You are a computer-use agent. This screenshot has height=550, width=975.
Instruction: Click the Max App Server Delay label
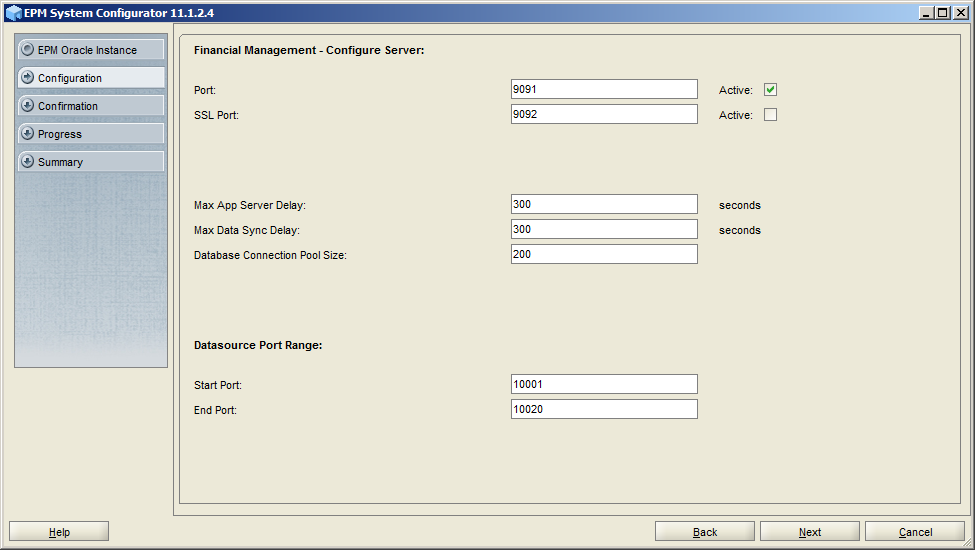tap(250, 205)
